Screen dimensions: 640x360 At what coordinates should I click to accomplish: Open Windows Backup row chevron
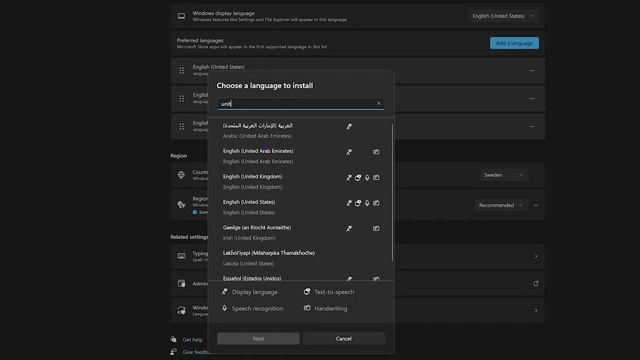tap(536, 310)
